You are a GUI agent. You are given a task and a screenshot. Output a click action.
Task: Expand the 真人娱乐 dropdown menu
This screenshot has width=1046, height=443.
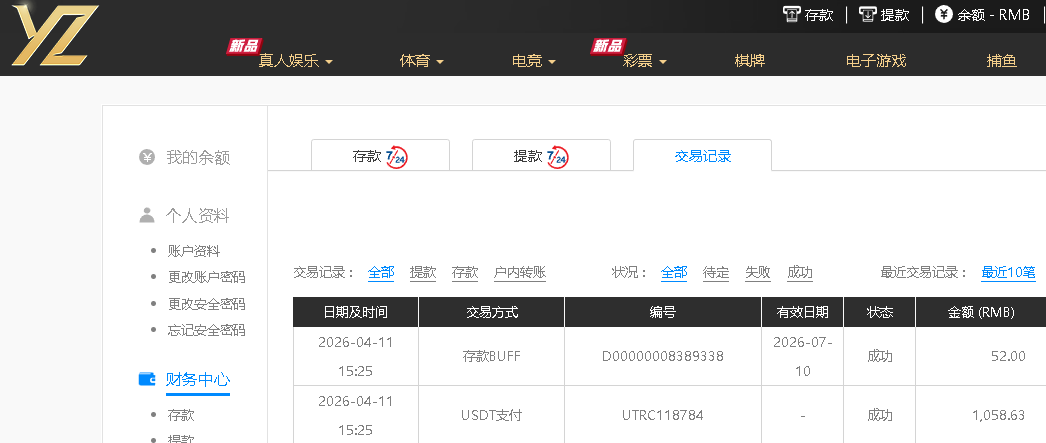coord(295,61)
